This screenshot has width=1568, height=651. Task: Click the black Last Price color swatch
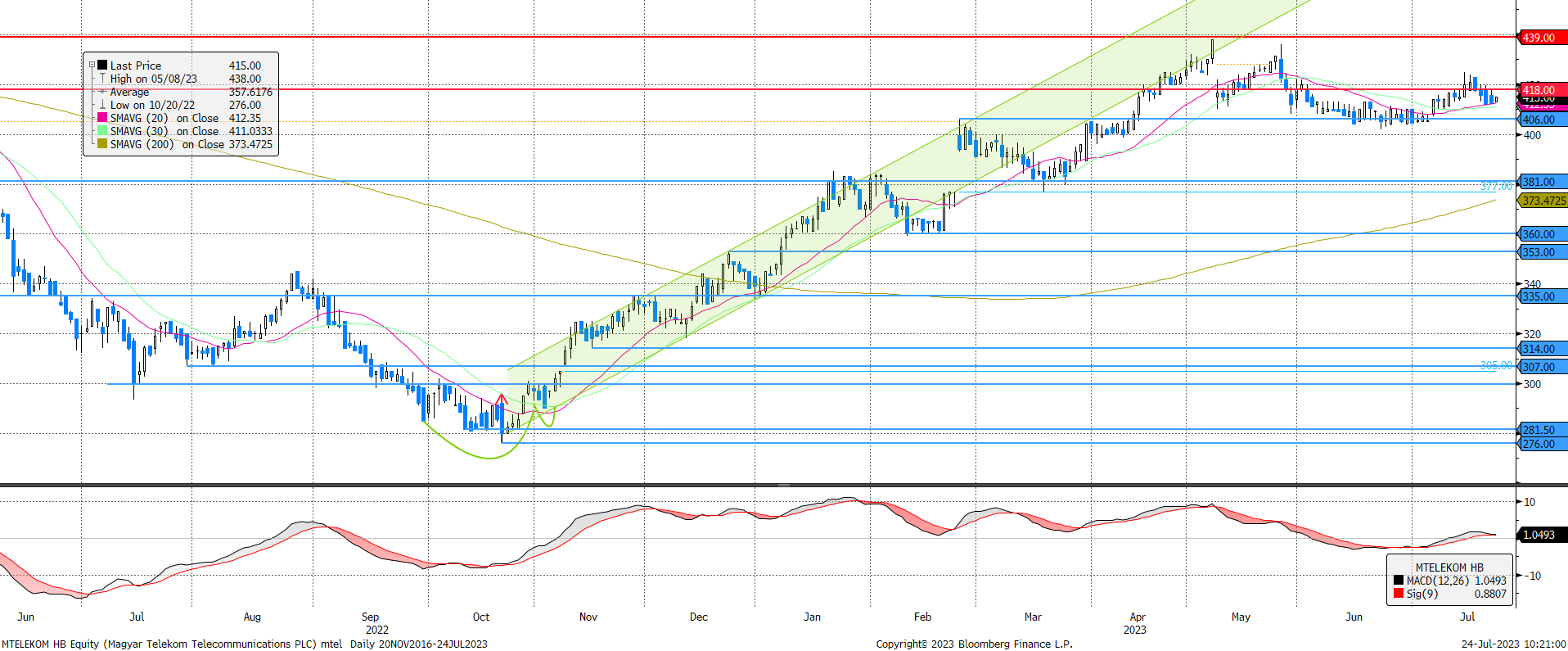[102, 66]
